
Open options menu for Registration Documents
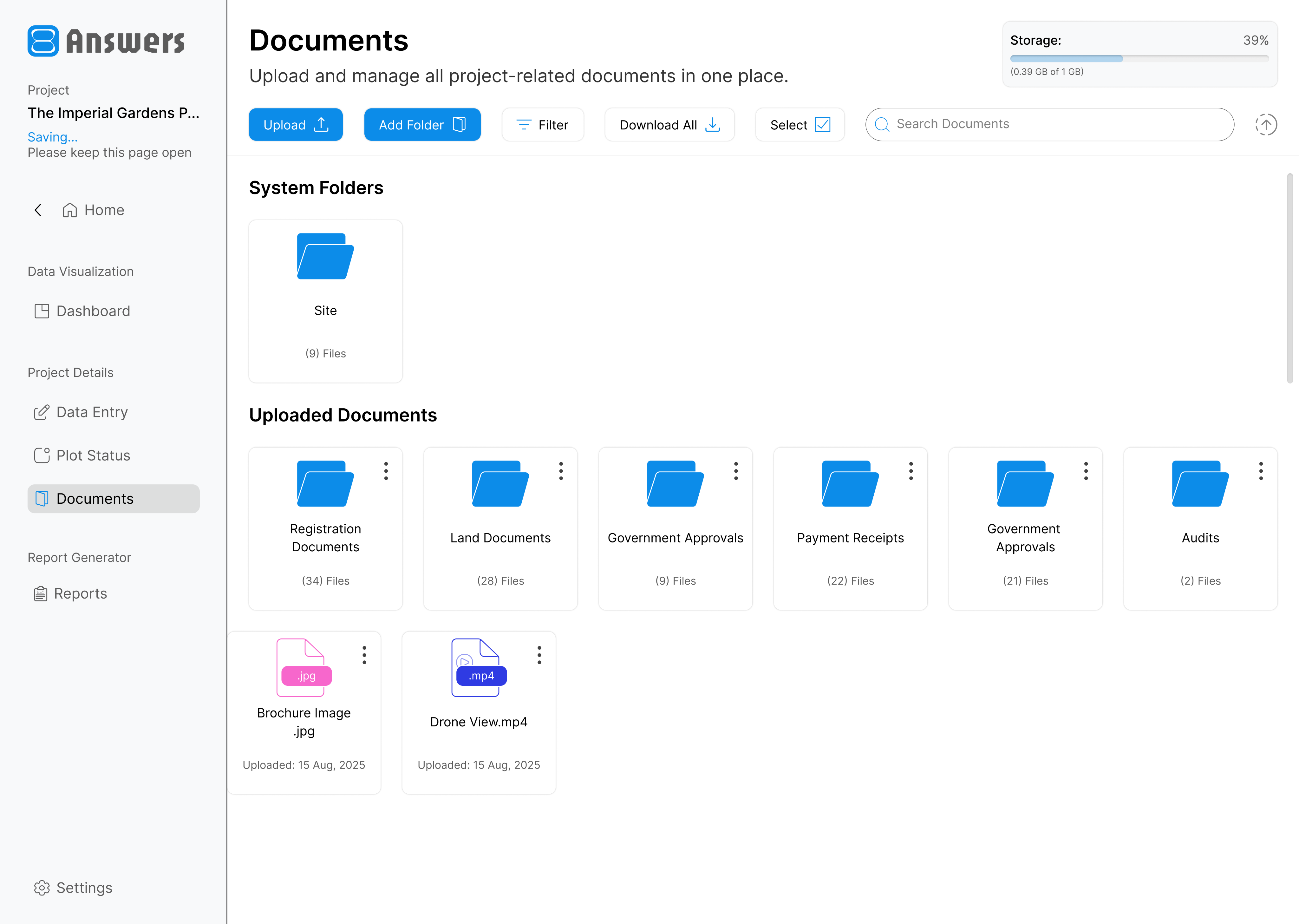386,471
